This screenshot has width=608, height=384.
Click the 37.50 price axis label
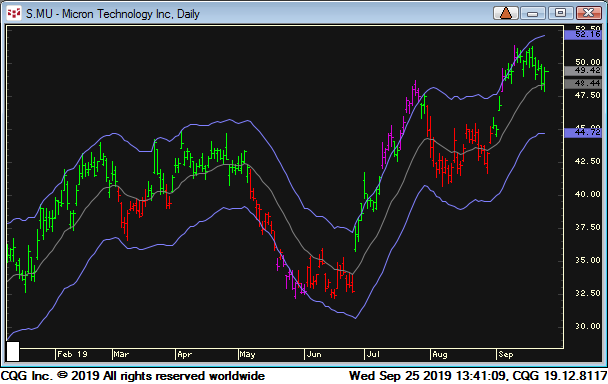point(587,227)
